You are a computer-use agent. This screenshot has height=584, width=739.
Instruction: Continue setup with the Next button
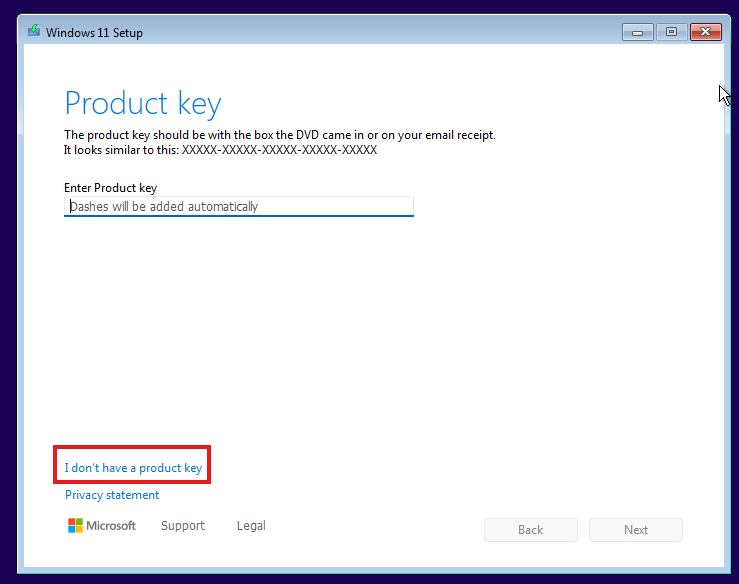[636, 530]
